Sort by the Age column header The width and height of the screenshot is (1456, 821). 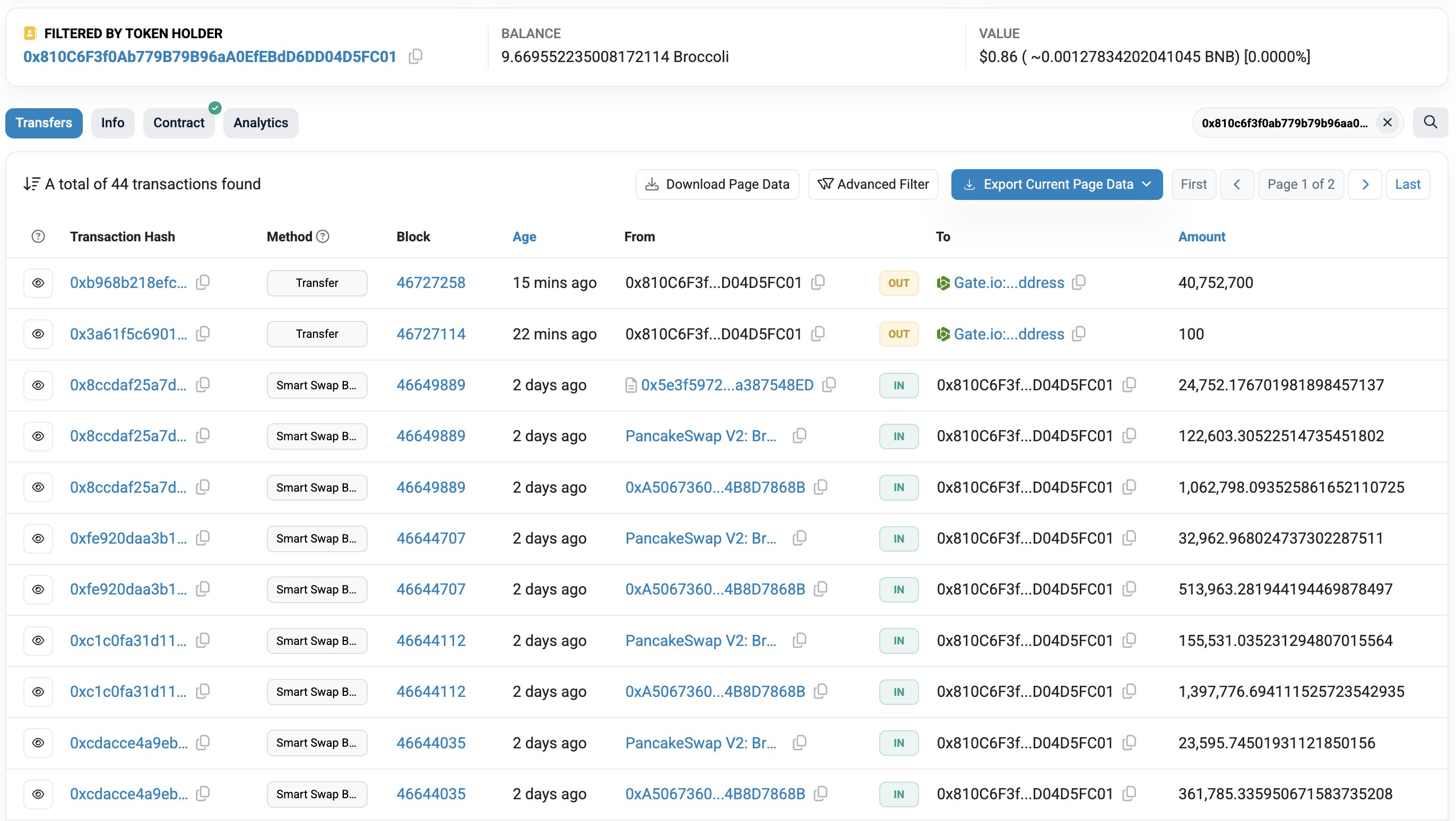(525, 236)
